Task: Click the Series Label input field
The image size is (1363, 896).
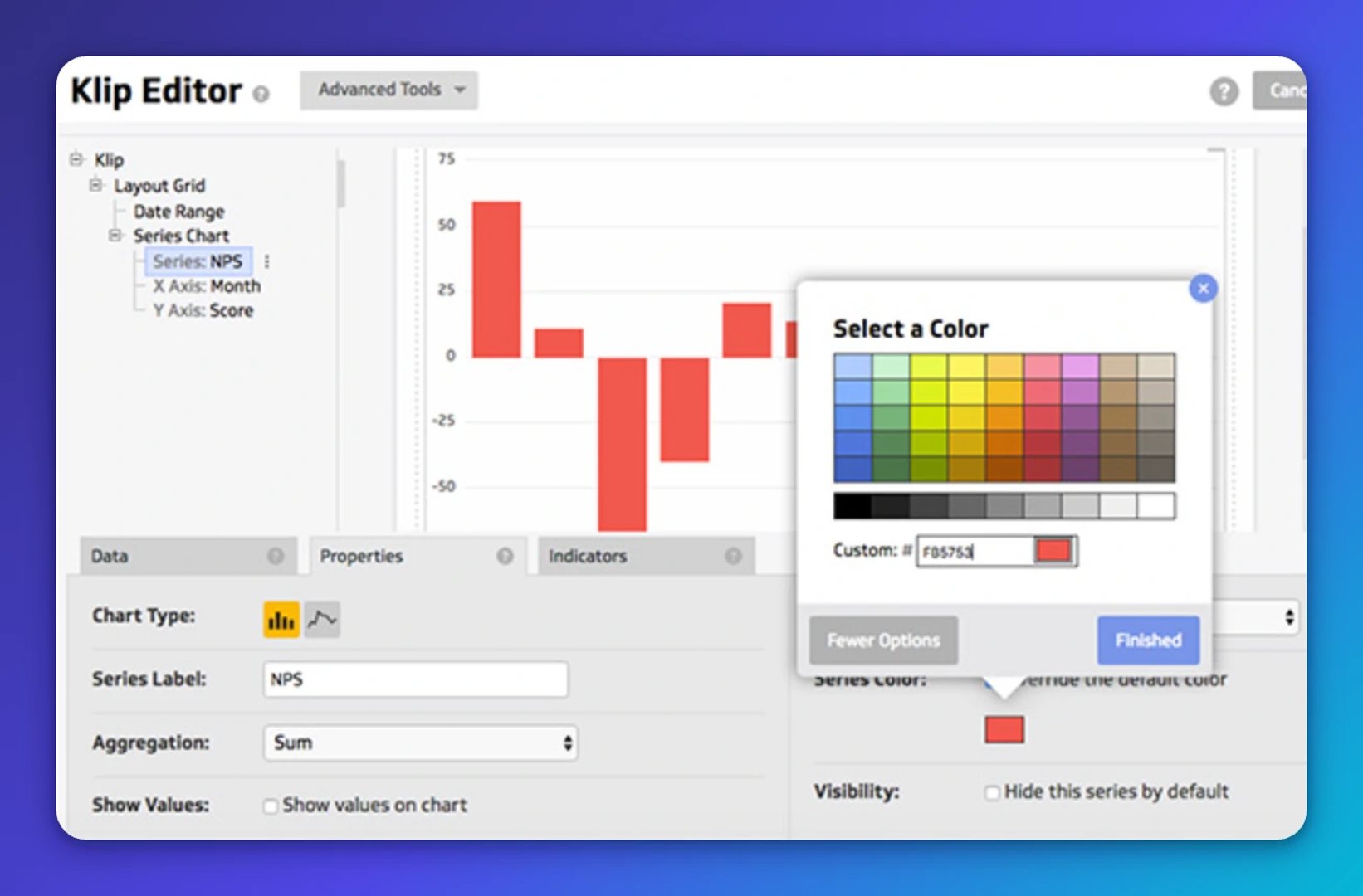Action: pyautogui.click(x=416, y=679)
